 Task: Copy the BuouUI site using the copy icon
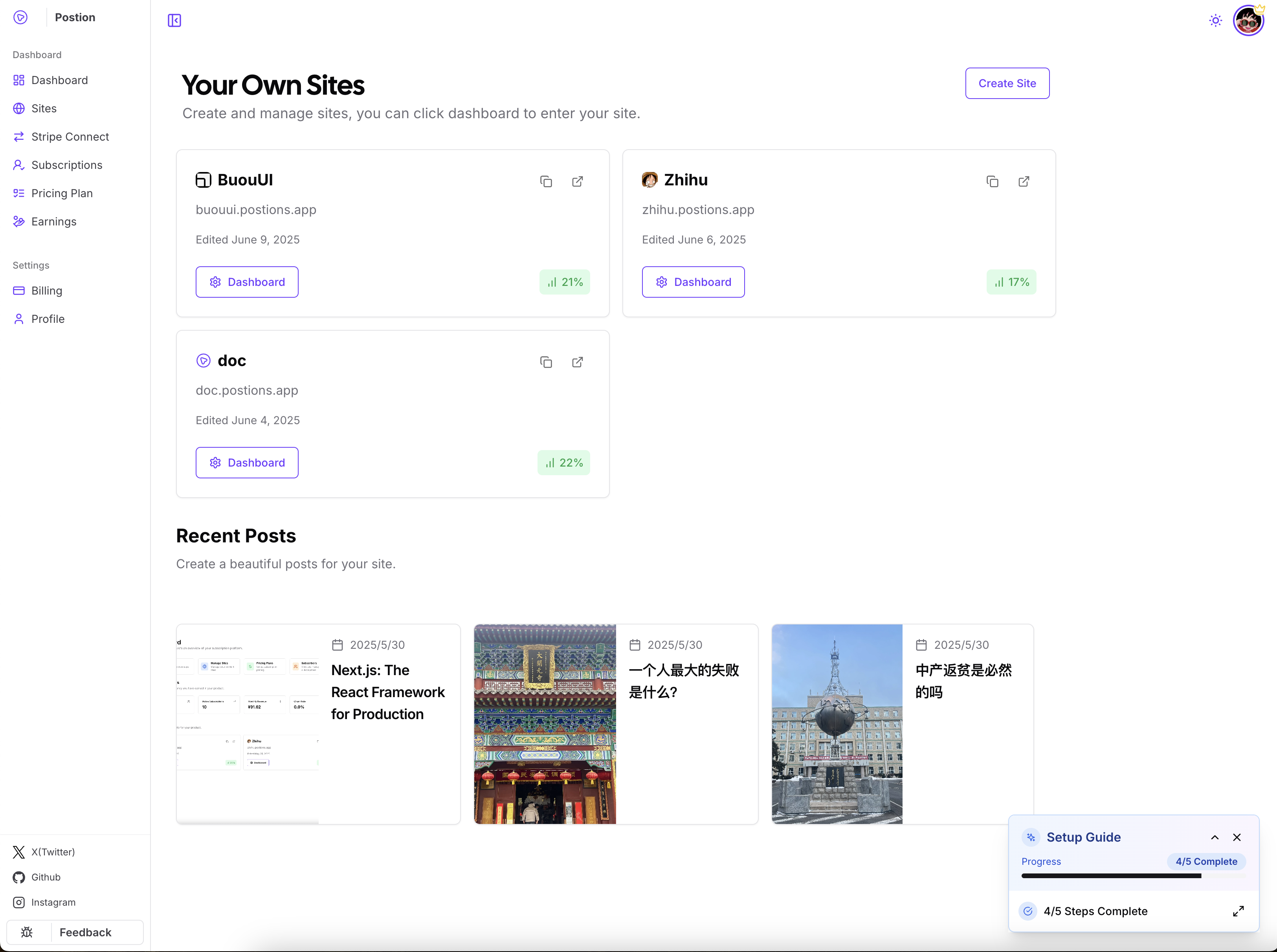coord(546,181)
